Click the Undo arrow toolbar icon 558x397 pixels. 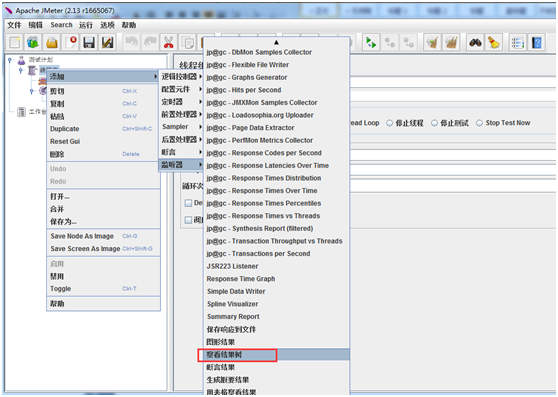131,43
